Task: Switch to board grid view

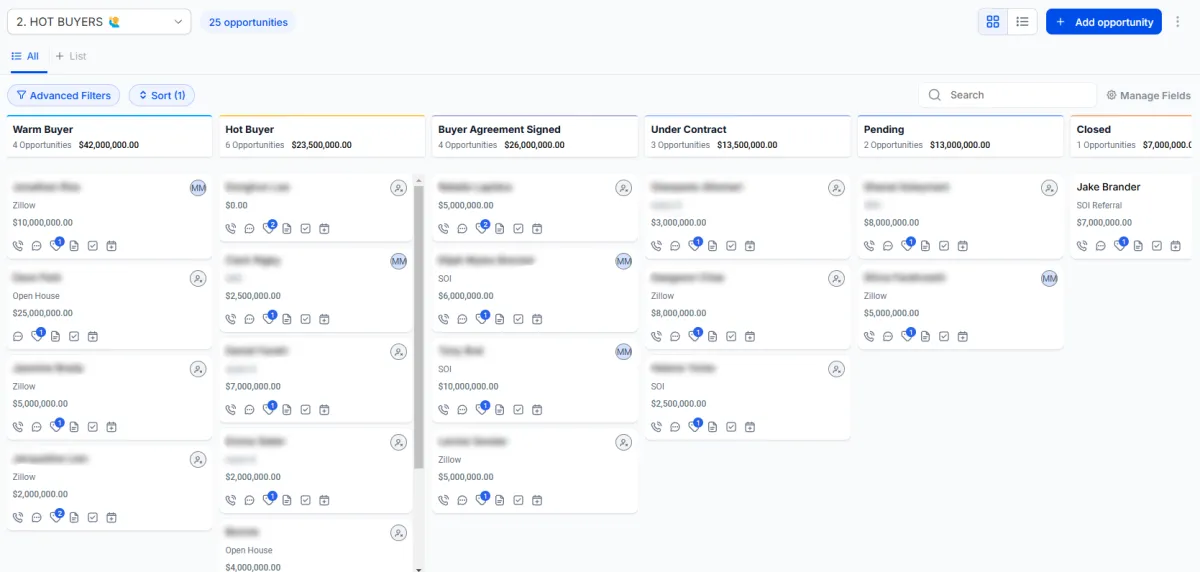Action: pyautogui.click(x=992, y=21)
